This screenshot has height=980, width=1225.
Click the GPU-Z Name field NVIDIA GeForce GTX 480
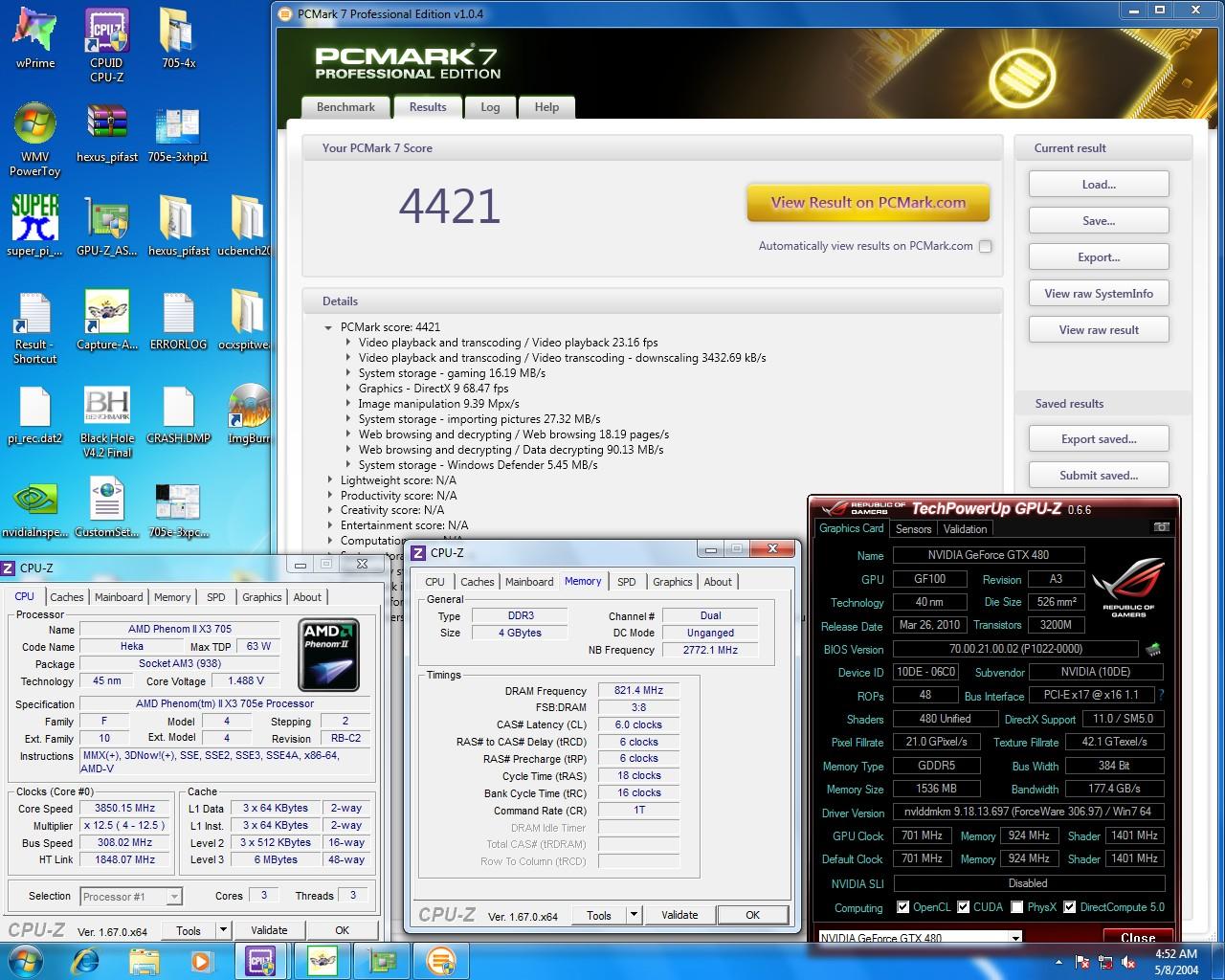989,555
